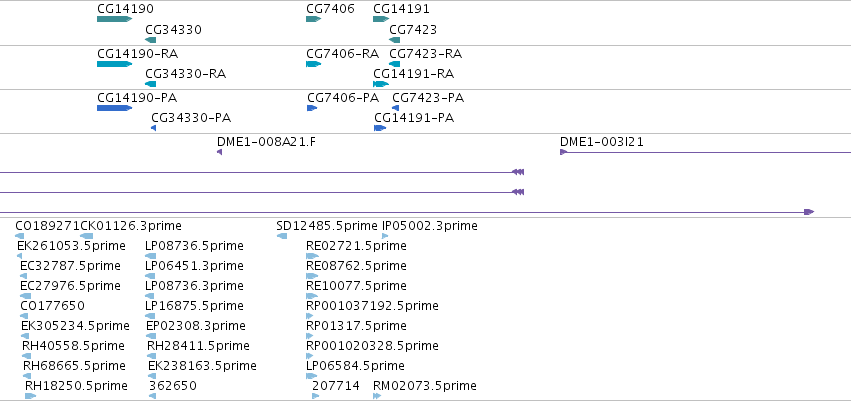Select the CO189271 EST label
Image resolution: width=851 pixels, height=401 pixels.
coord(48,226)
